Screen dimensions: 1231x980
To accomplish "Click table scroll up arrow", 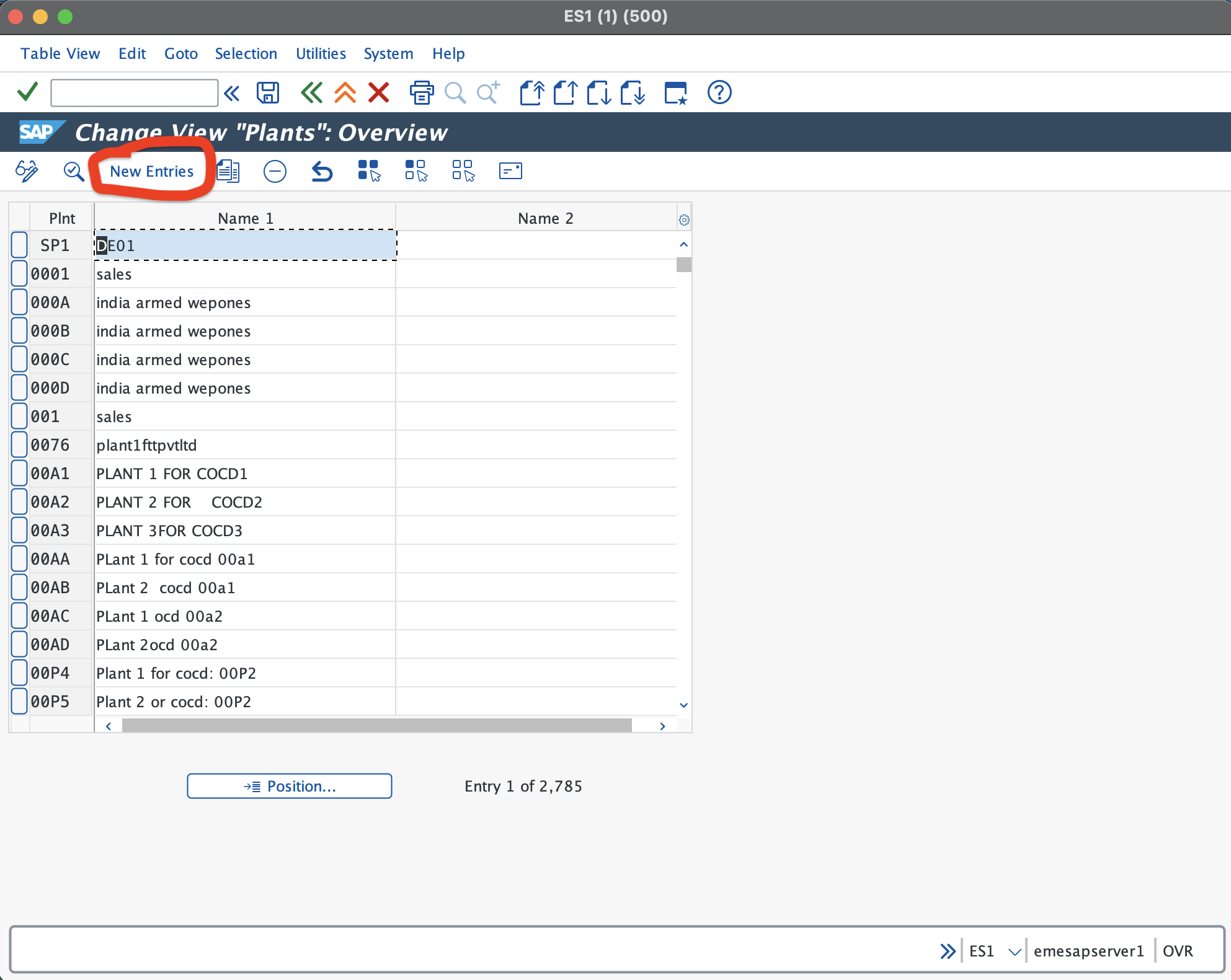I will [684, 244].
